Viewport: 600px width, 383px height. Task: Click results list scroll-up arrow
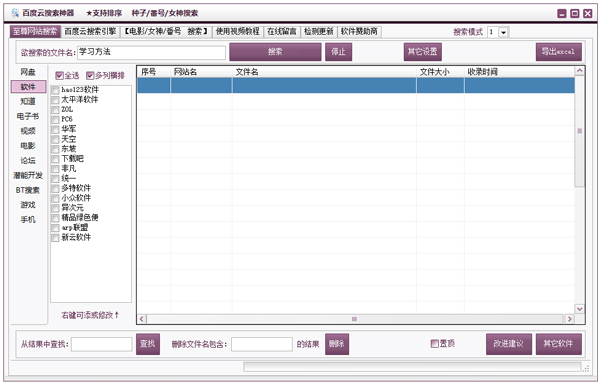(x=580, y=71)
